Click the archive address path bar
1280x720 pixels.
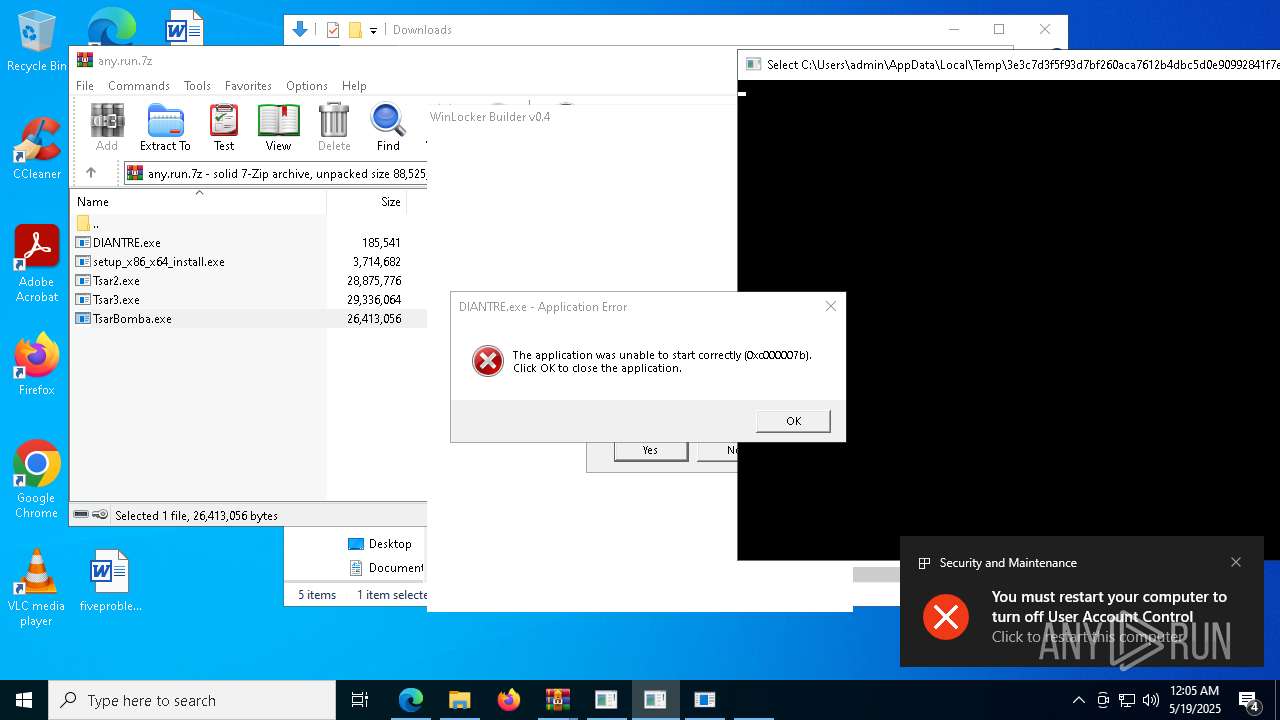(278, 173)
